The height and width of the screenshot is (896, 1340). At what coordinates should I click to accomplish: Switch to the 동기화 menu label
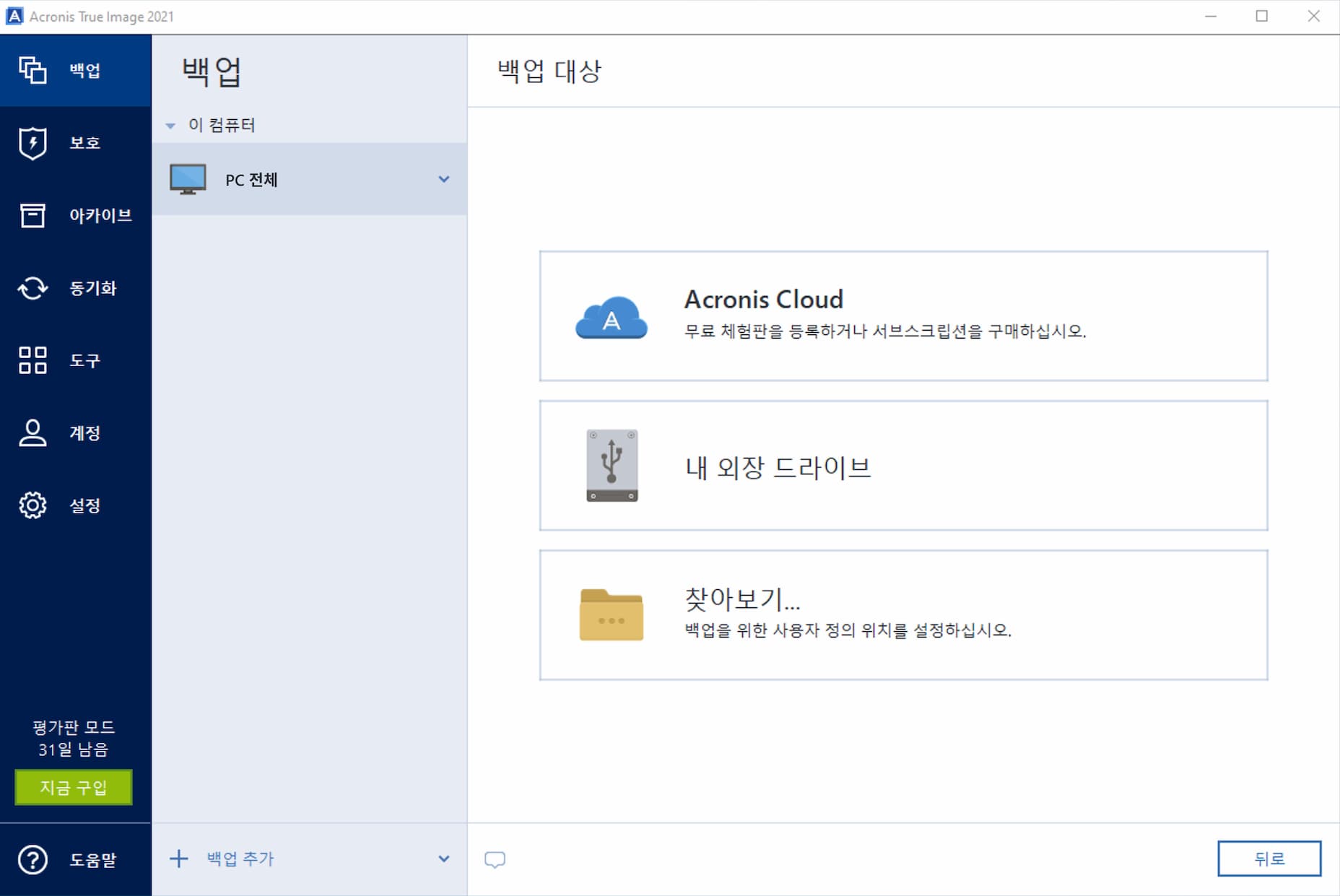tap(92, 288)
